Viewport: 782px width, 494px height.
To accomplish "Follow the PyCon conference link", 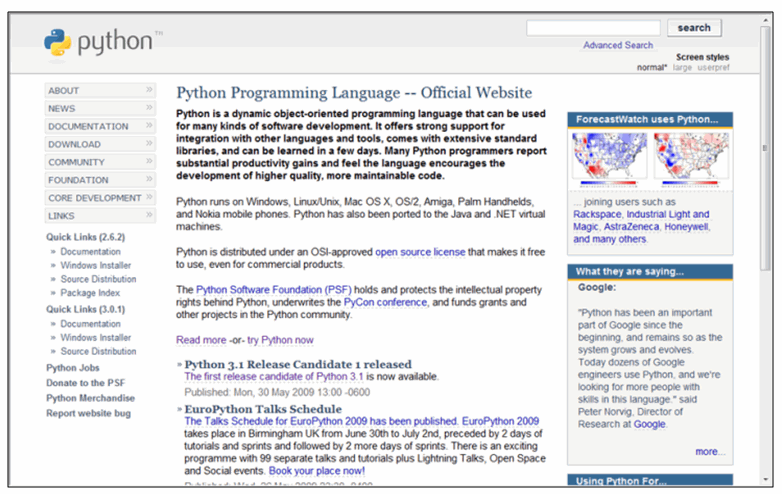I will coord(386,302).
